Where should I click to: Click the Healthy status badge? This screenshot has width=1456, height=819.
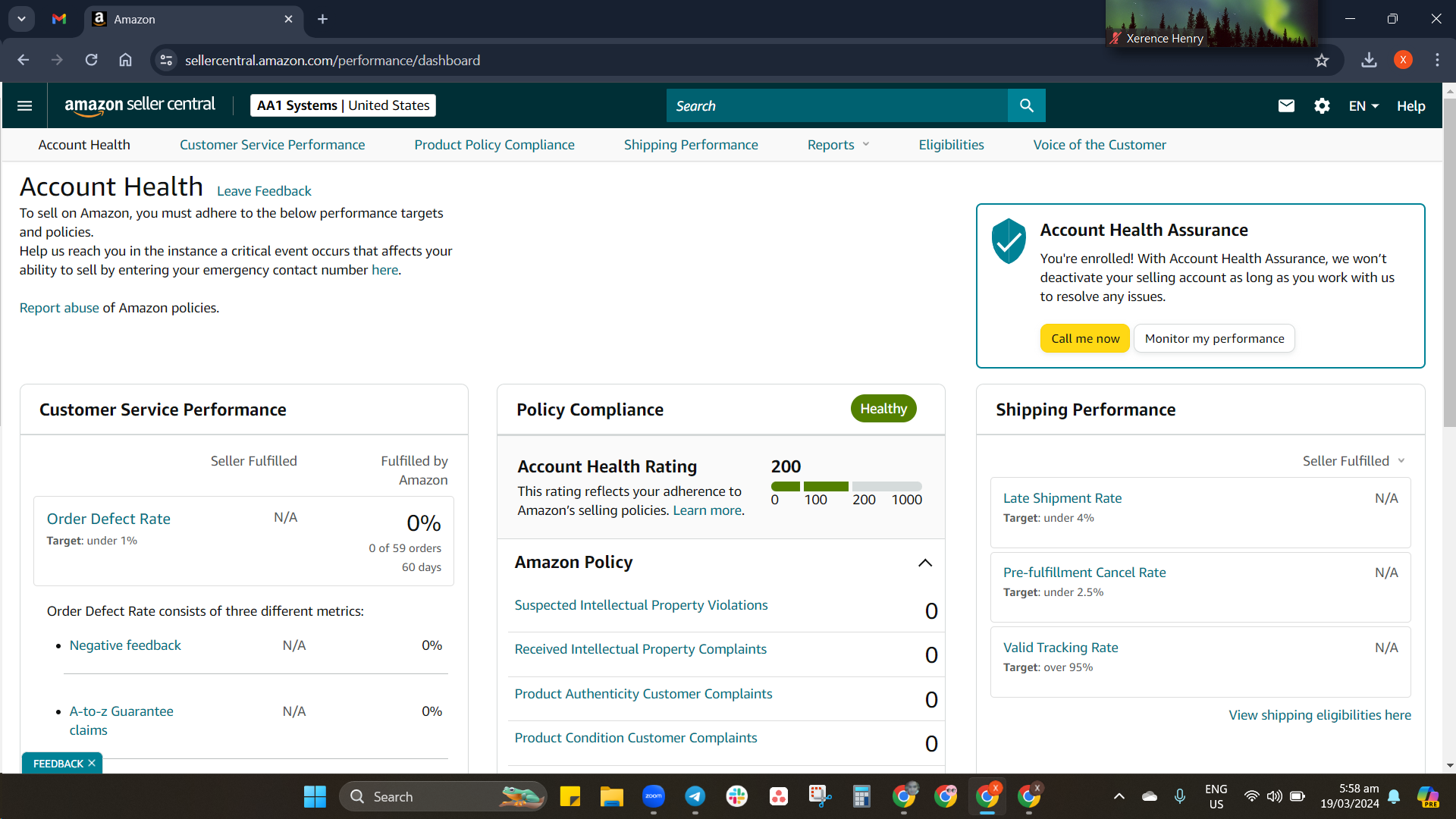(883, 409)
